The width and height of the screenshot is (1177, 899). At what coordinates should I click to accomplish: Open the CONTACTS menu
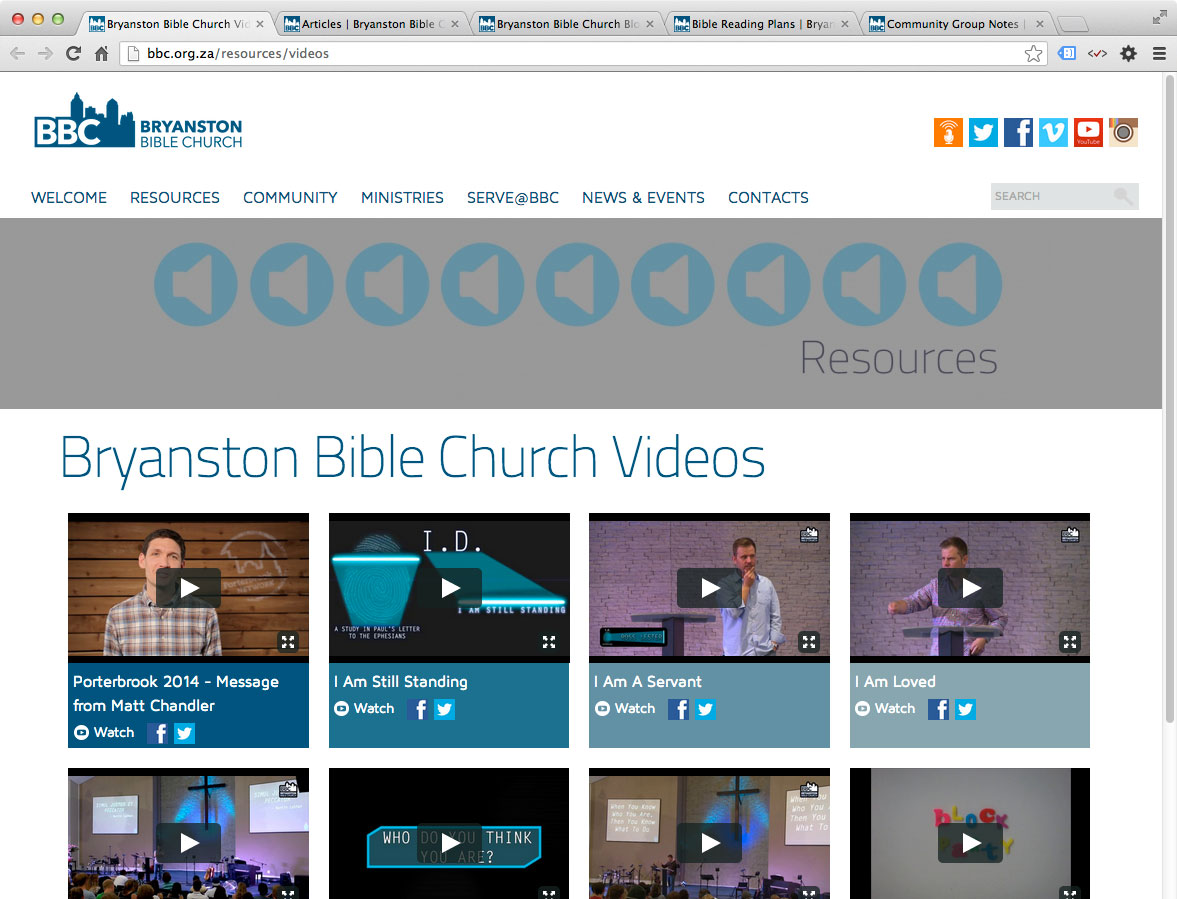[x=768, y=197]
